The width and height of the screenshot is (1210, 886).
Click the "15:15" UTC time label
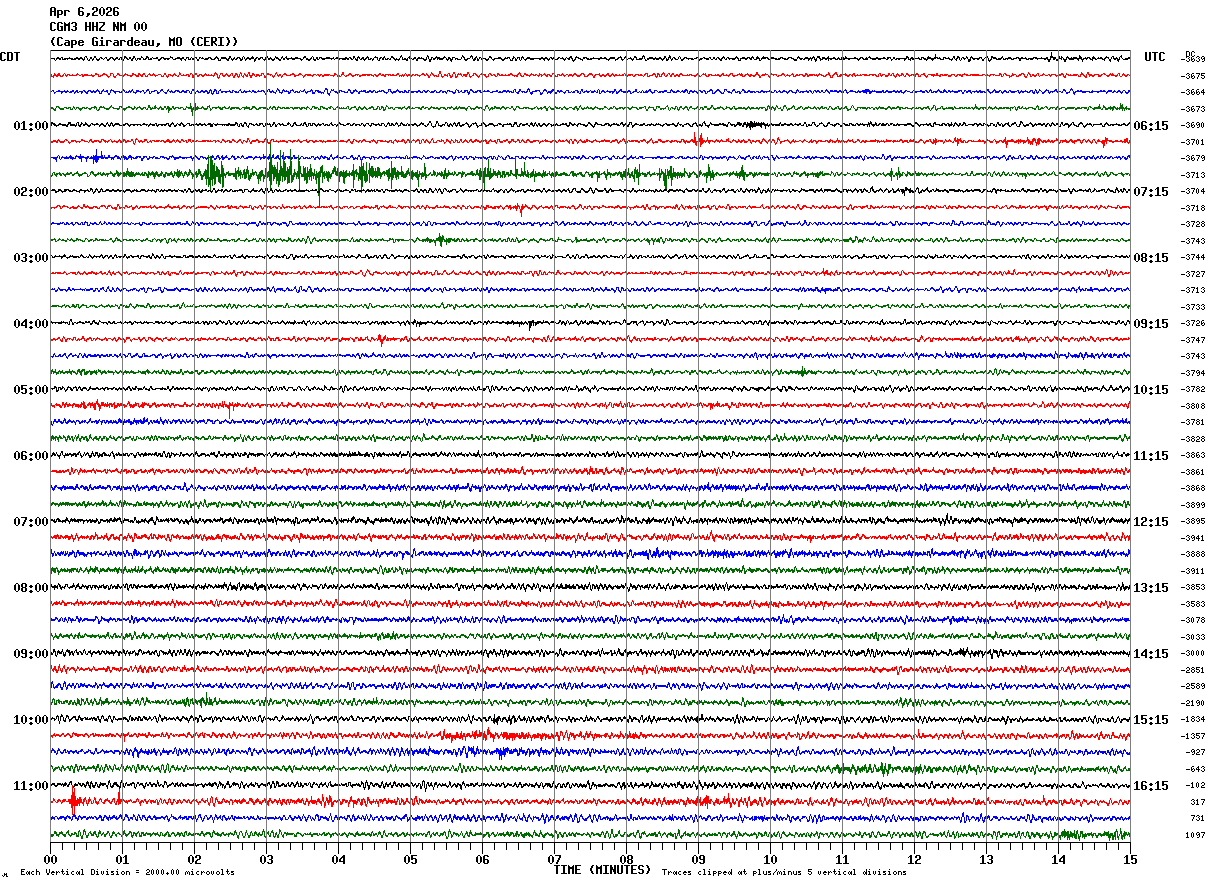1151,720
